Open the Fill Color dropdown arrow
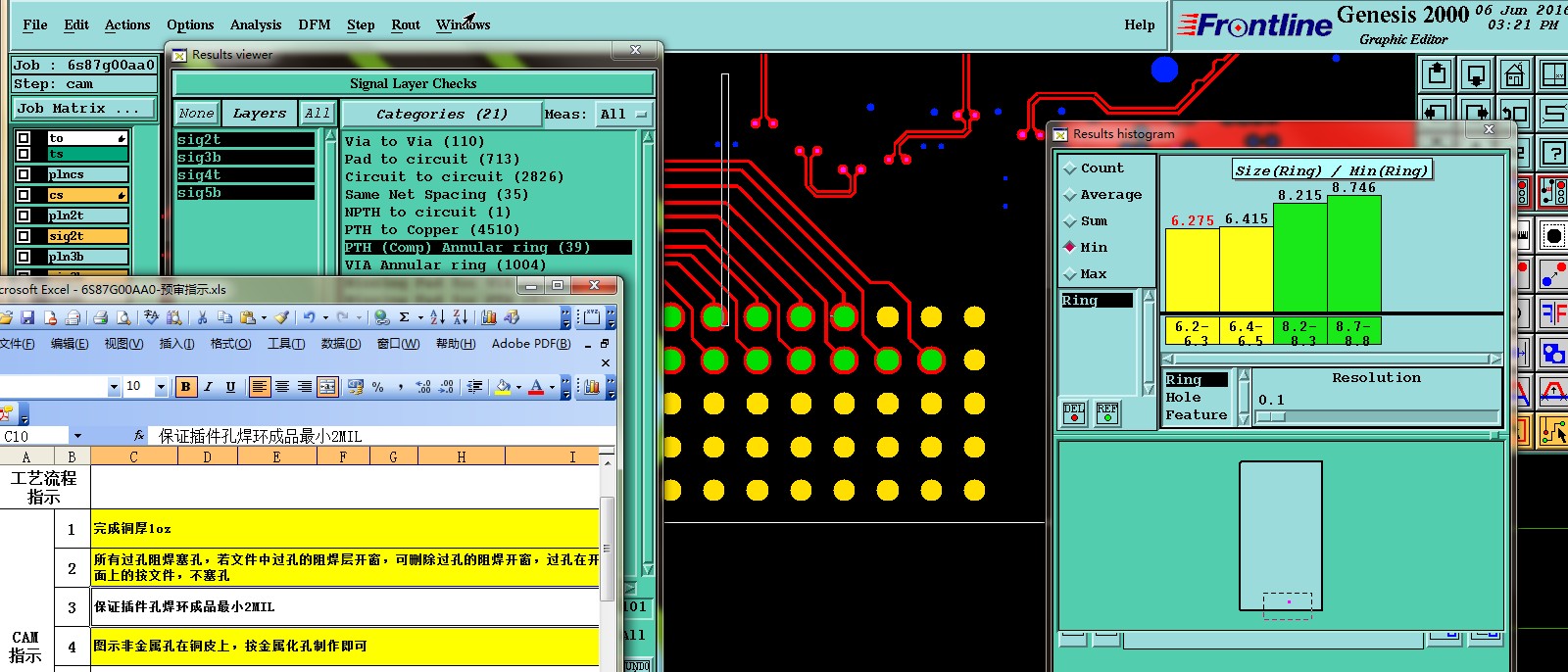This screenshot has width=1568, height=672. (x=518, y=387)
